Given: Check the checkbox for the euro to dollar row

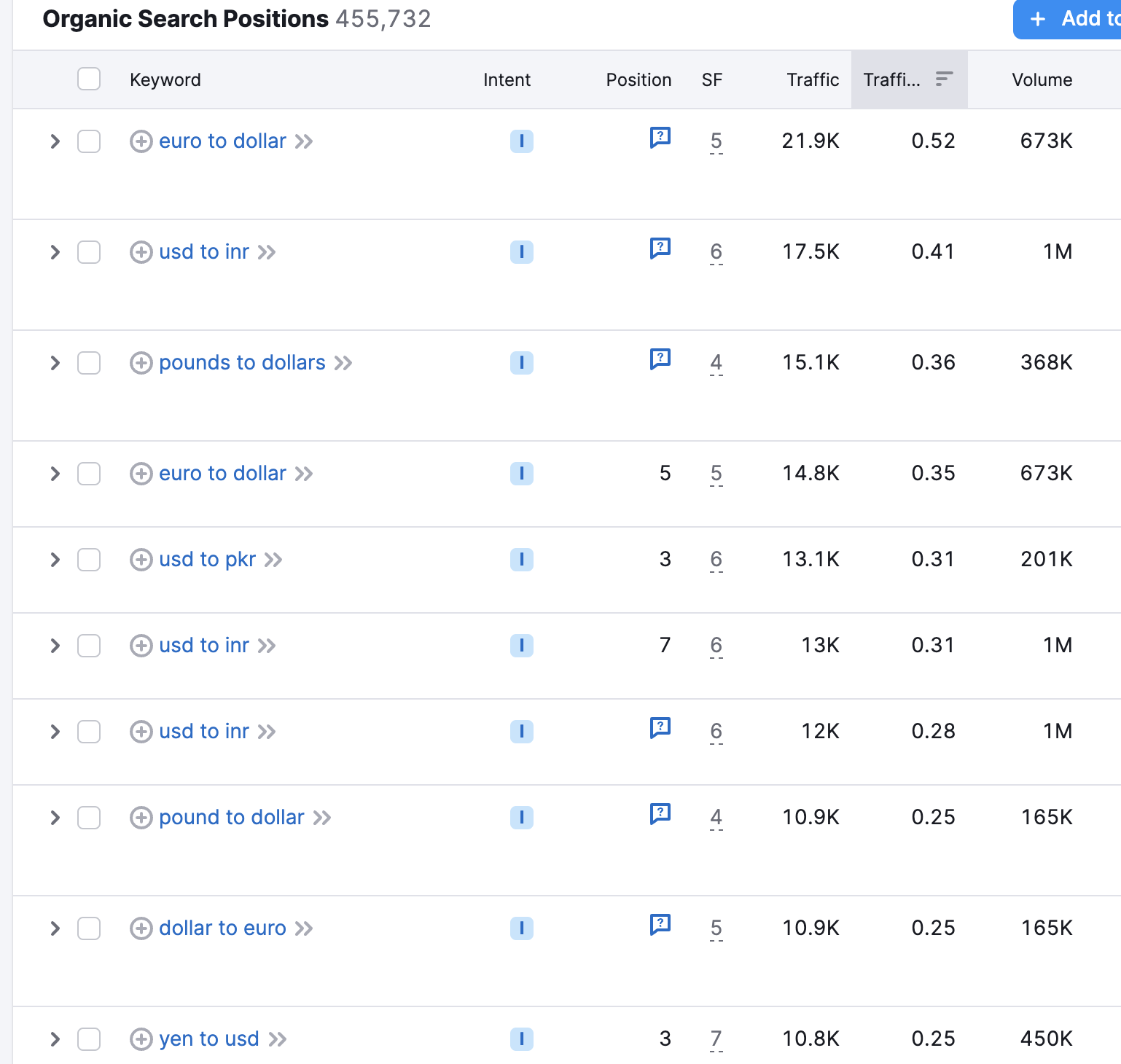Looking at the screenshot, I should 88,141.
